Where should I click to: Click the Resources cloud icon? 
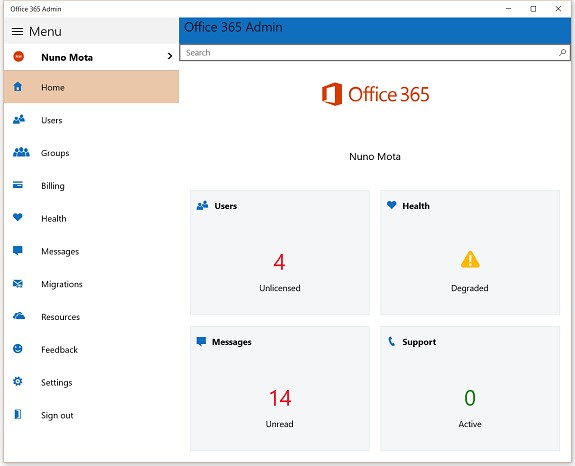click(x=19, y=316)
